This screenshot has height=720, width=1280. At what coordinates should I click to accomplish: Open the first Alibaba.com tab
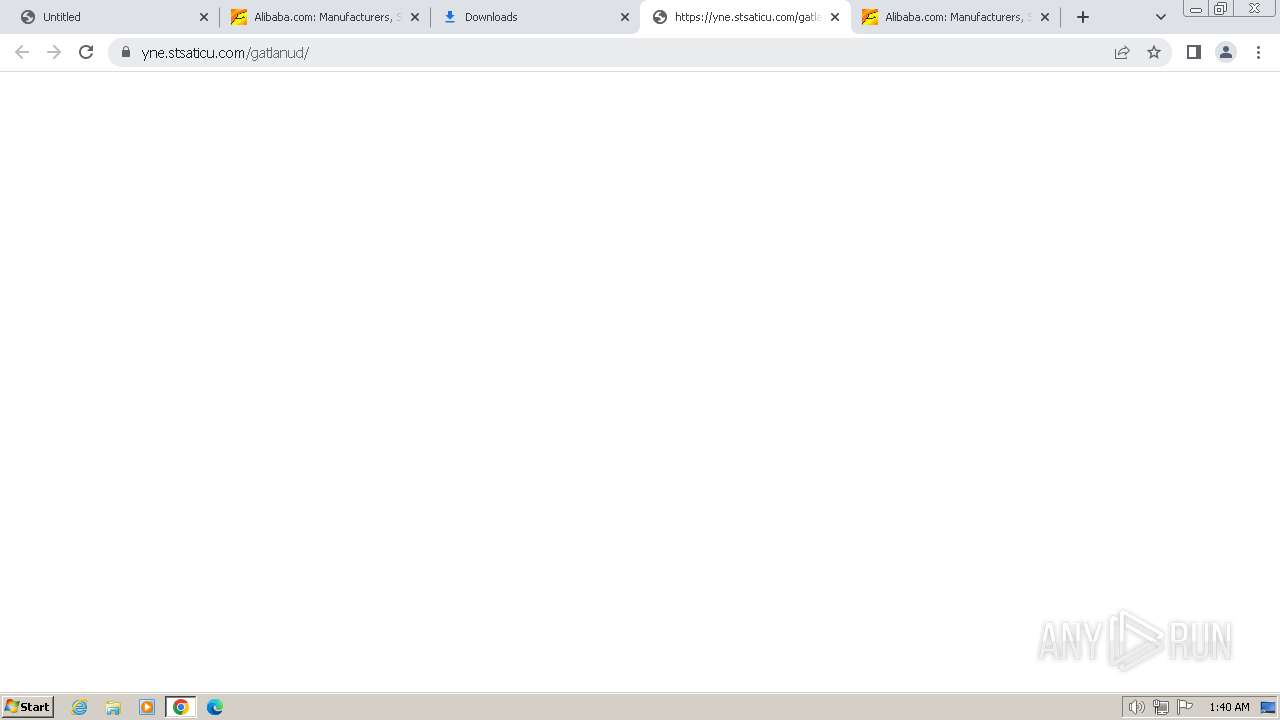click(x=325, y=17)
